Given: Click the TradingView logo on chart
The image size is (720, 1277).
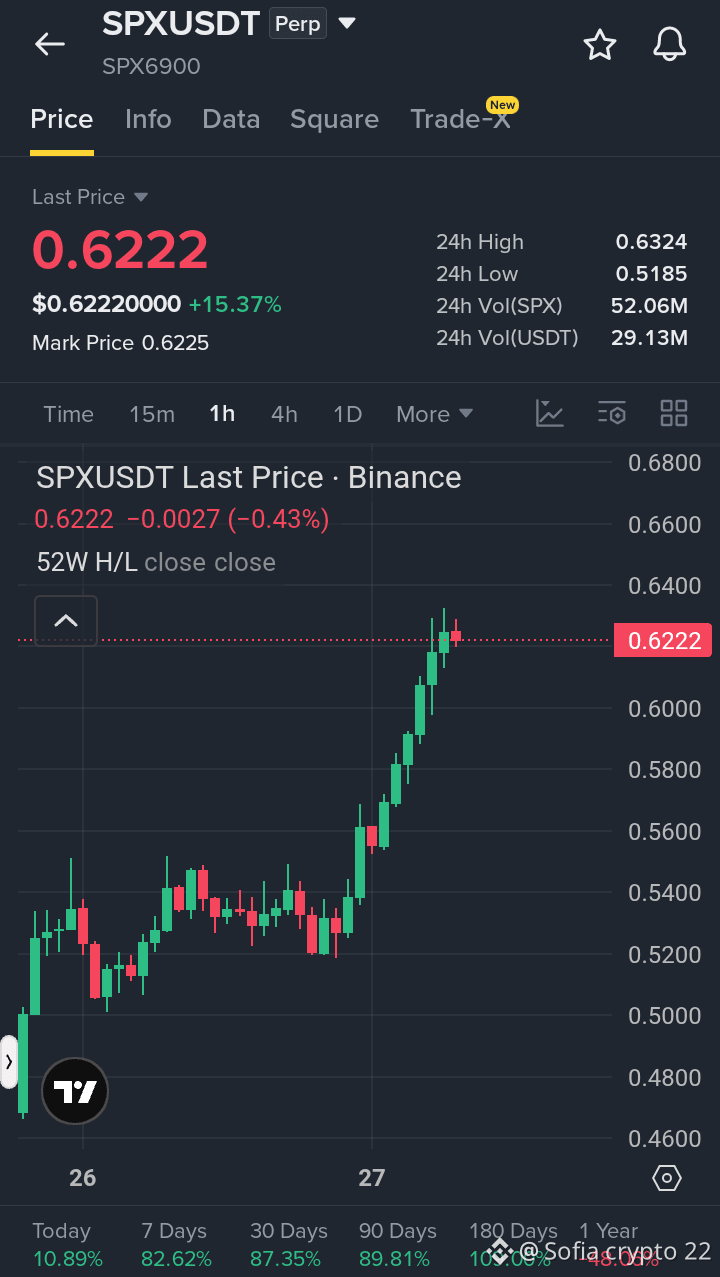Looking at the screenshot, I should click(75, 1091).
